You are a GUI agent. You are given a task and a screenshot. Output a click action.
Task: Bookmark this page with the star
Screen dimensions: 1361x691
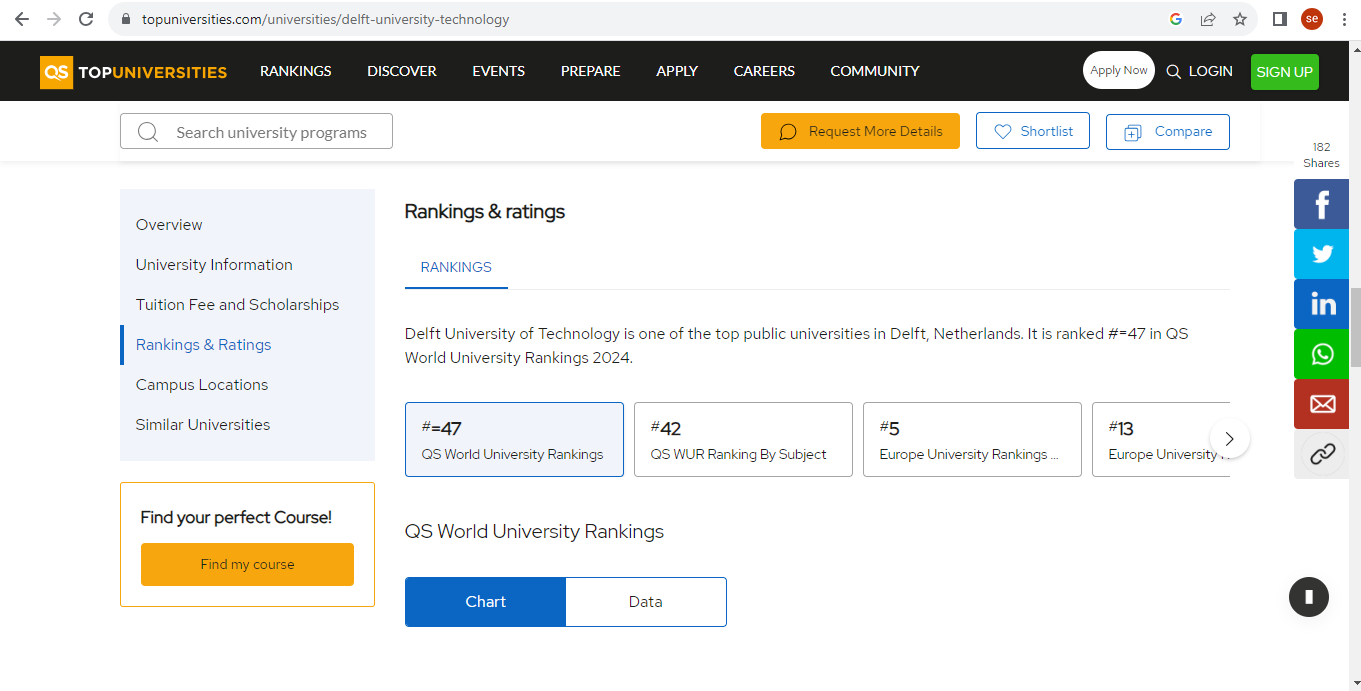[1240, 19]
